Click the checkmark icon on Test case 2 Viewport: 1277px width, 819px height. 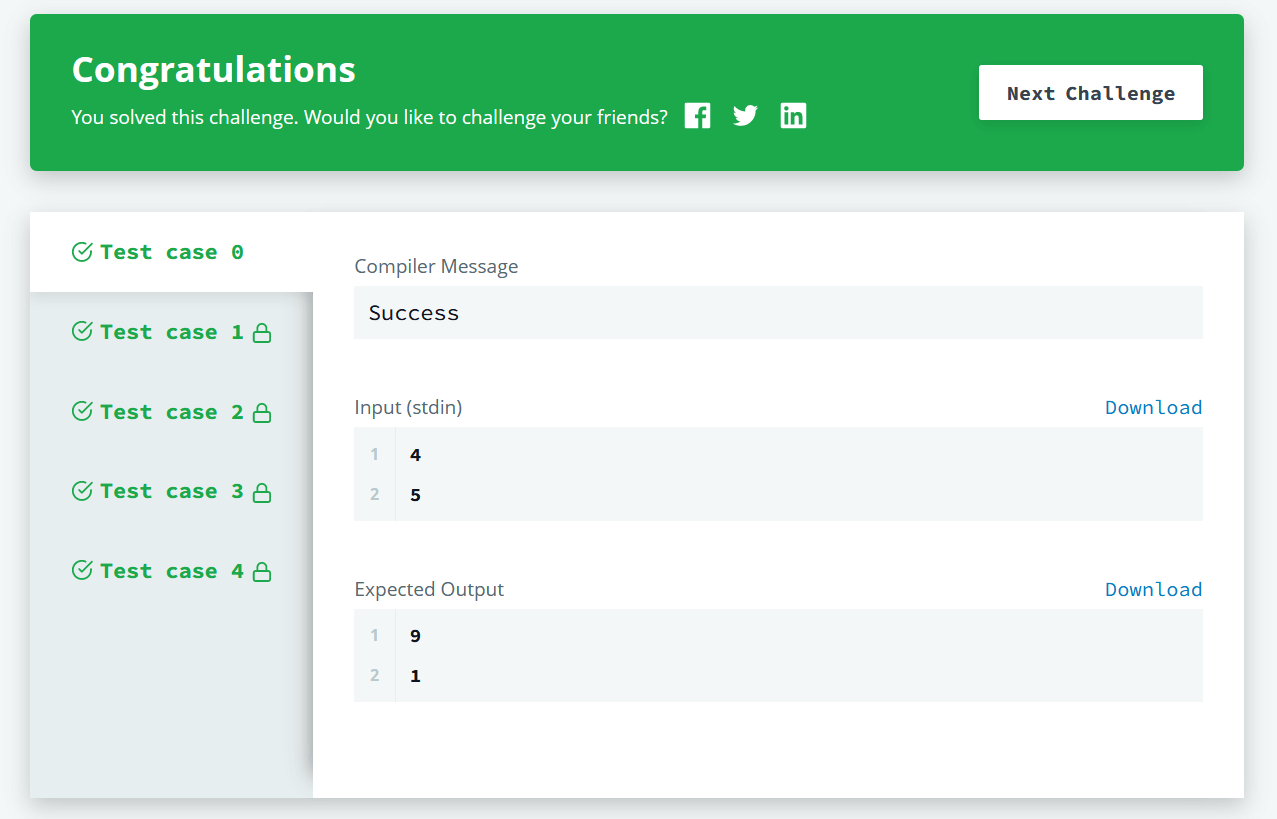pyautogui.click(x=81, y=411)
